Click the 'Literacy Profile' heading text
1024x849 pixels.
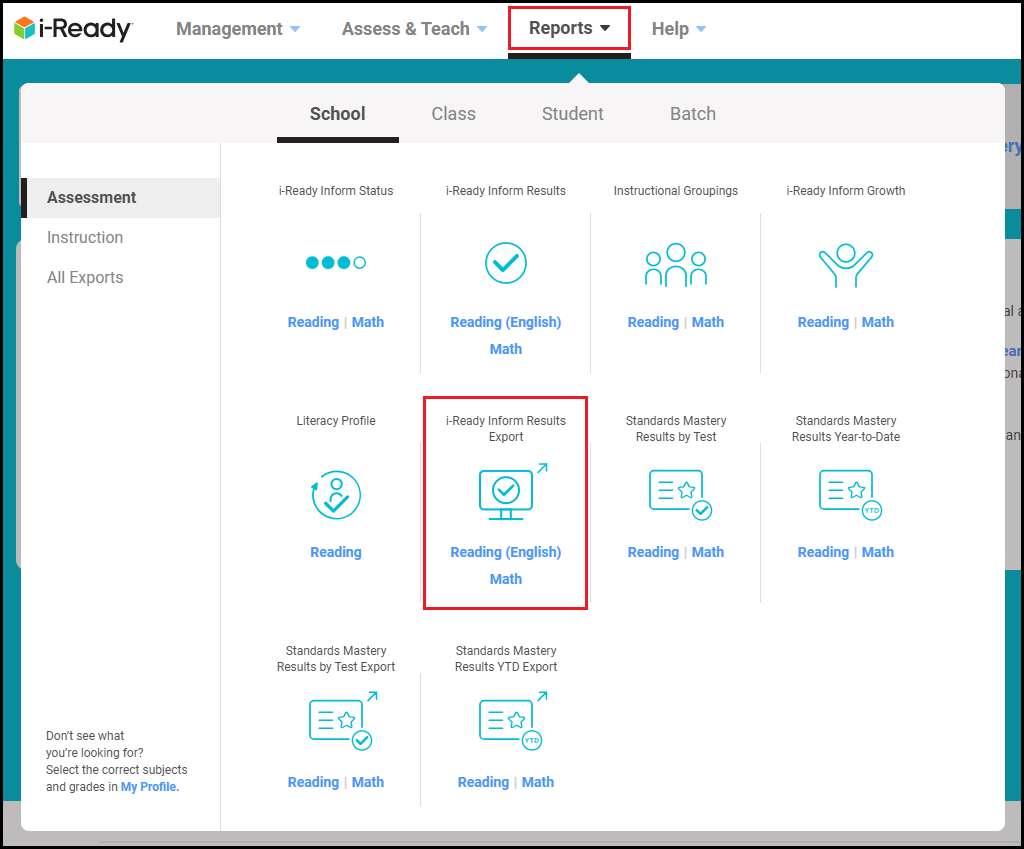[336, 421]
